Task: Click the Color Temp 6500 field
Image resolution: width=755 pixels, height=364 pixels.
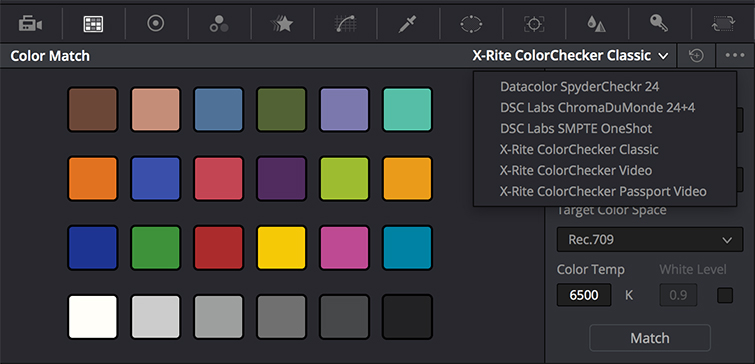Action: tap(584, 295)
